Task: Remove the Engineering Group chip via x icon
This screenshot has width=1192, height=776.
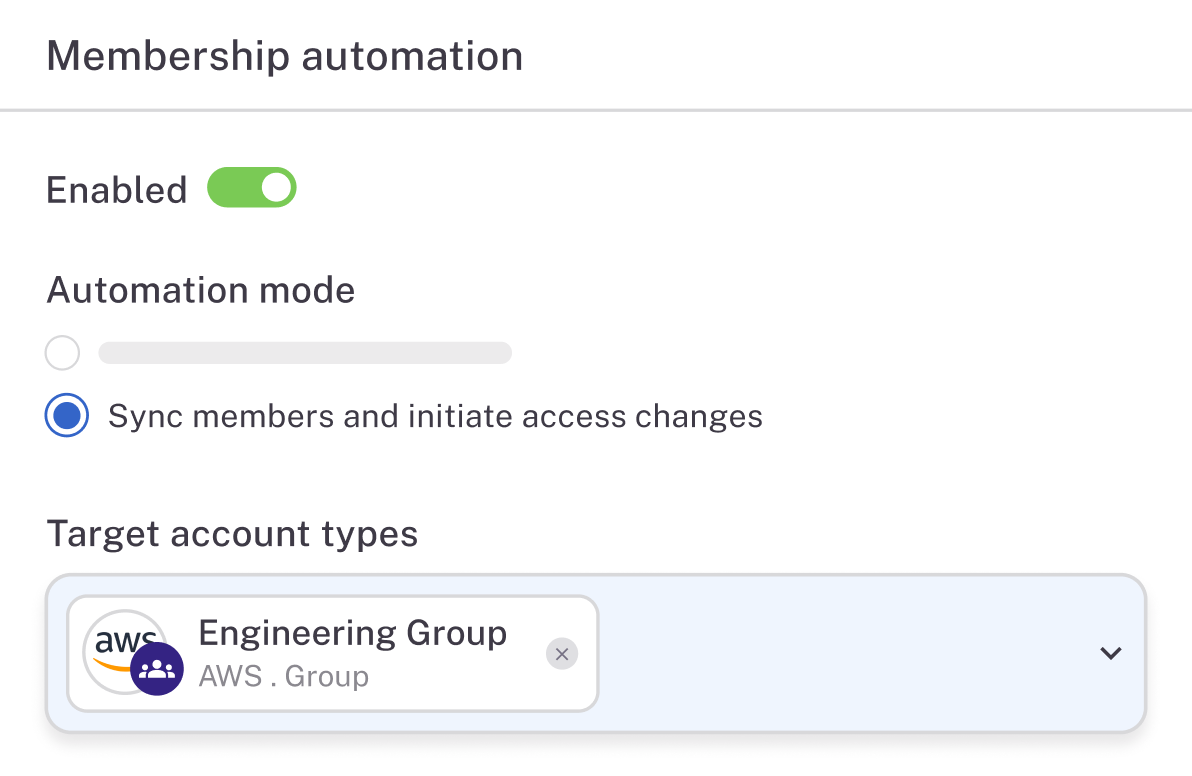Action: click(x=562, y=654)
